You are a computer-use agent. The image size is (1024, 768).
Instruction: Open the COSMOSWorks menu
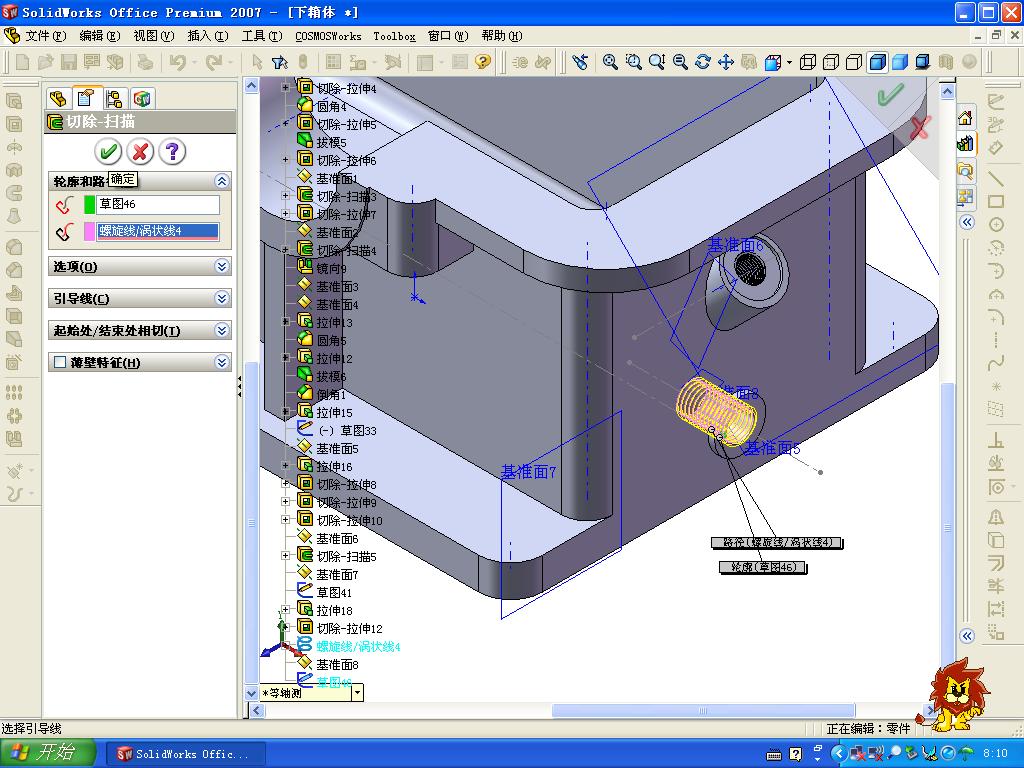pos(328,37)
